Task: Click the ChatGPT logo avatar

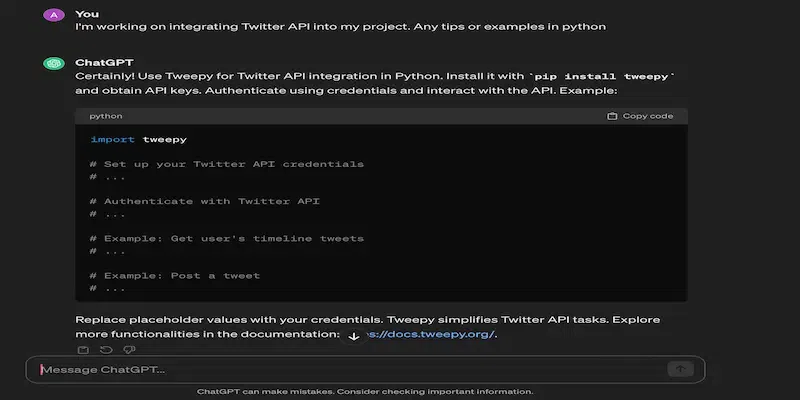Action: (54, 63)
